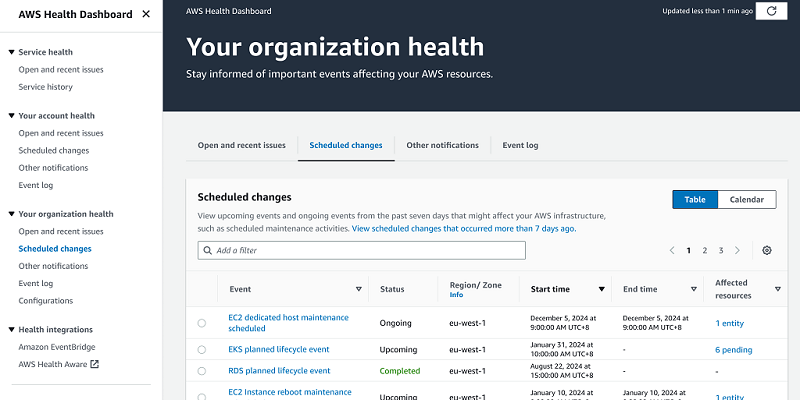Click the search magnifier in filter box
Viewport: 800px width, 400px height.
pos(207,251)
